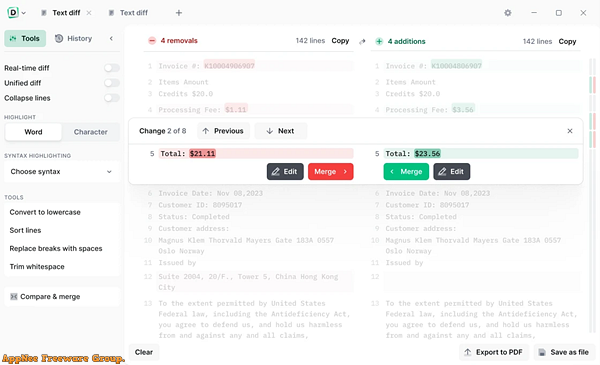This screenshot has width=600, height=365.
Task: Click the green plus additions icon
Action: [379, 41]
